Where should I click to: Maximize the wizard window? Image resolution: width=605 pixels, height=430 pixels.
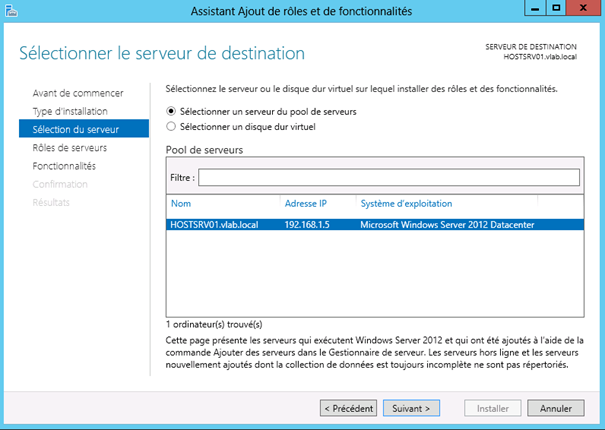point(555,10)
